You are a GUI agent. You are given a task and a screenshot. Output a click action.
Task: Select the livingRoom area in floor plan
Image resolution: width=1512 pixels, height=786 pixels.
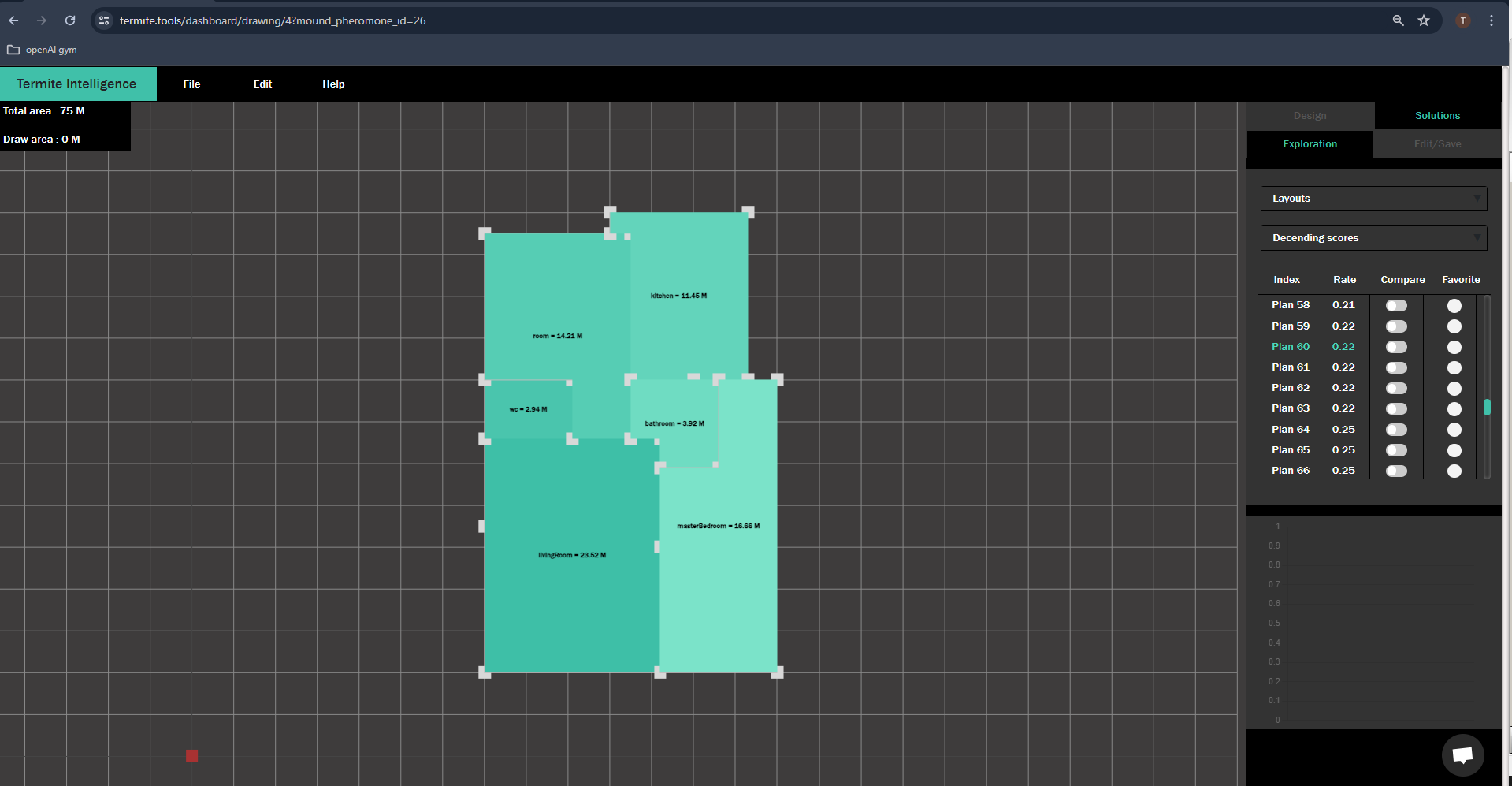click(x=572, y=555)
